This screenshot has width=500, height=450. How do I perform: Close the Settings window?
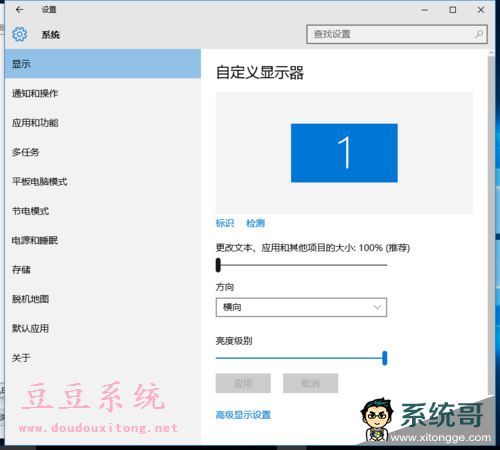coord(481,10)
